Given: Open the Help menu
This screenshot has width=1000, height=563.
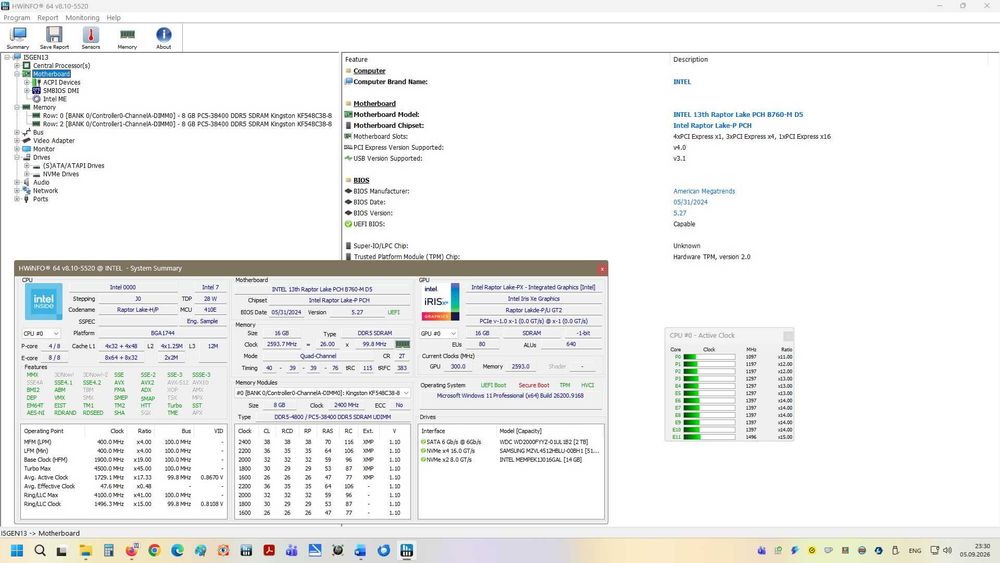Looking at the screenshot, I should (114, 18).
